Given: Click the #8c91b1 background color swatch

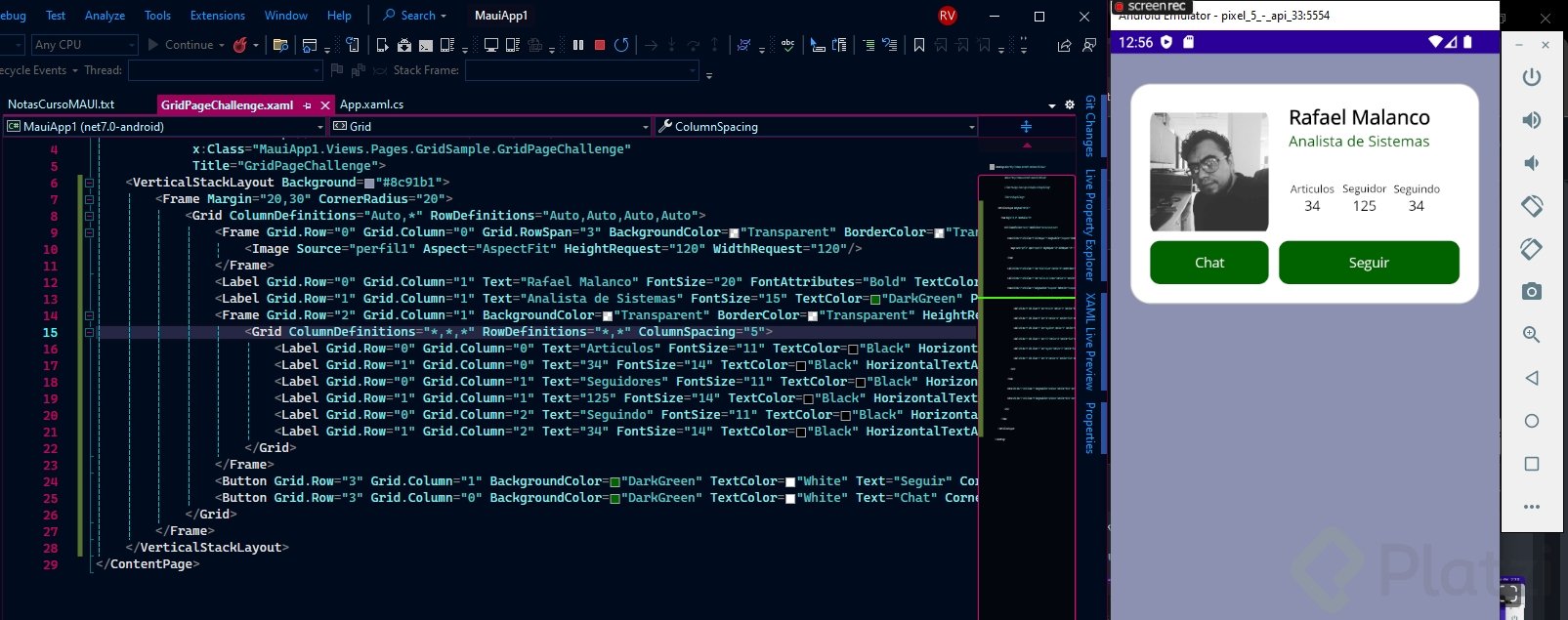Looking at the screenshot, I should click(x=369, y=184).
